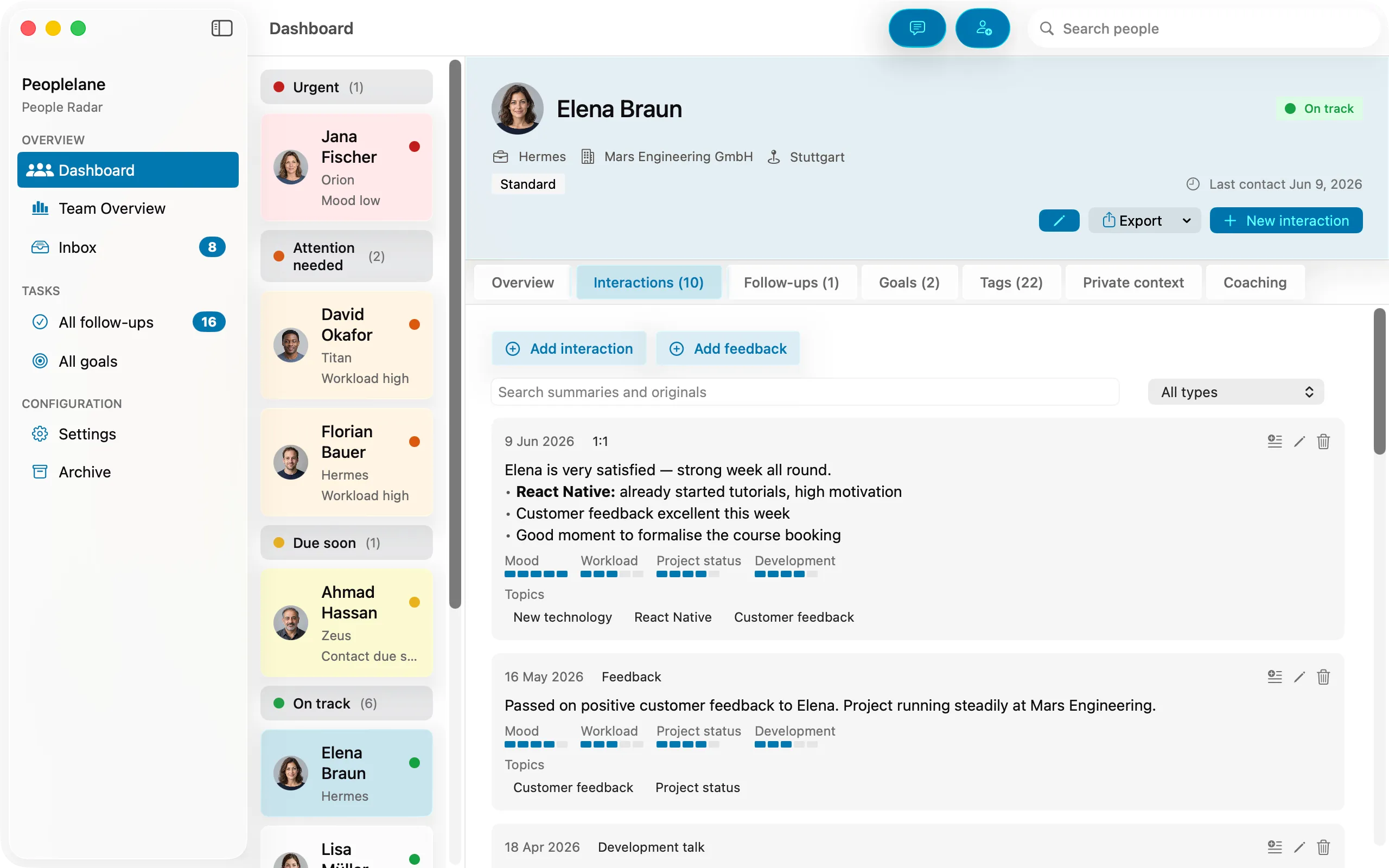1389x868 pixels.
Task: Expand the Export dropdown chevron
Action: coord(1187,220)
